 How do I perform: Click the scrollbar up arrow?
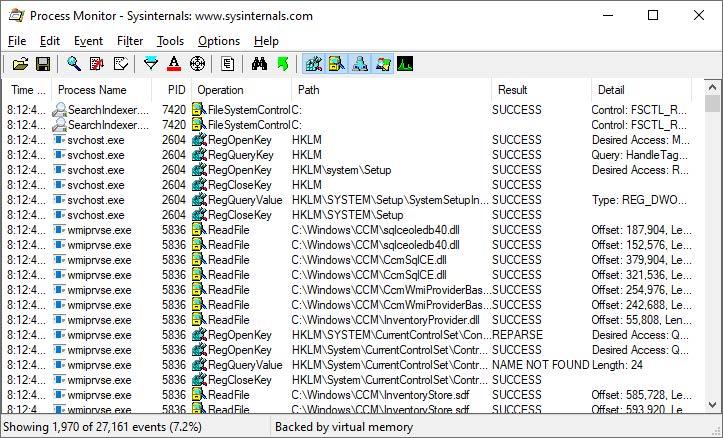[712, 87]
